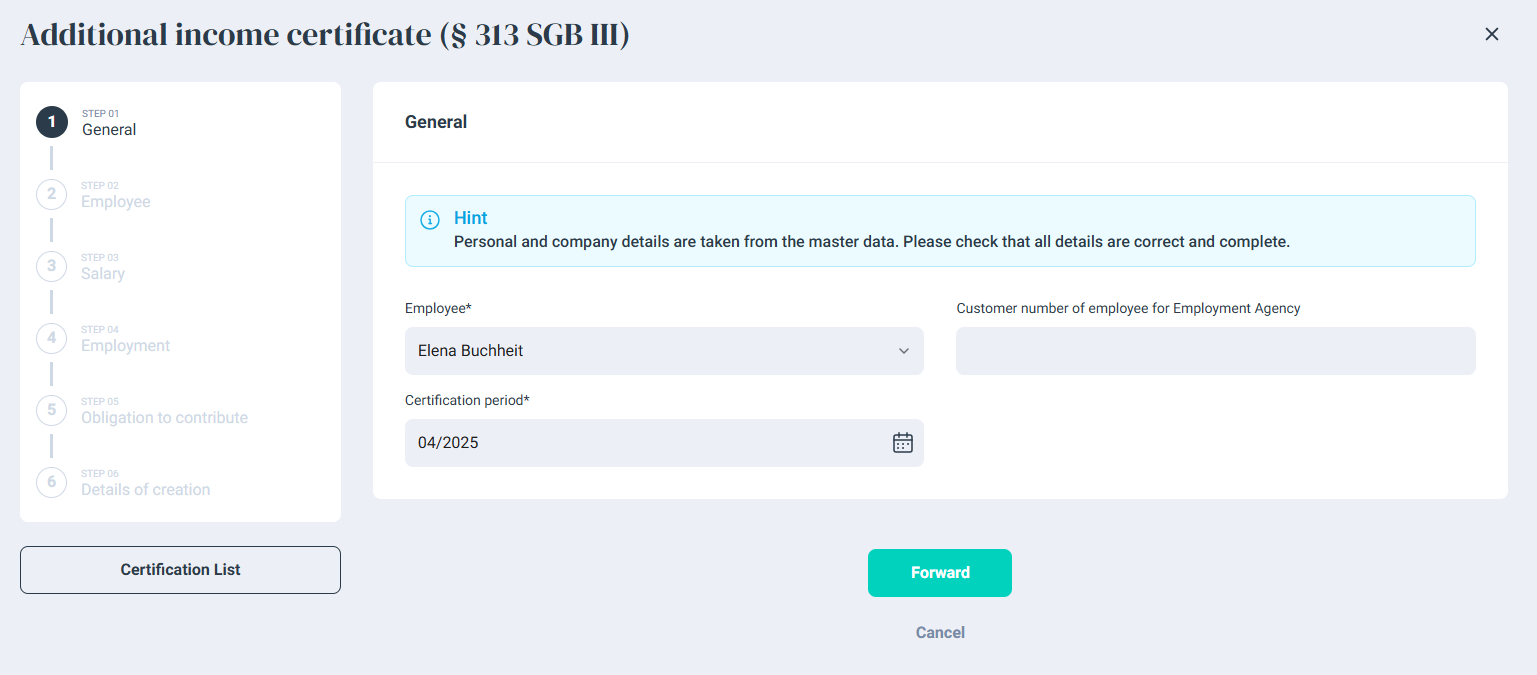Click the step 1 number circle
Screen dimensions: 1537x675
[52, 122]
